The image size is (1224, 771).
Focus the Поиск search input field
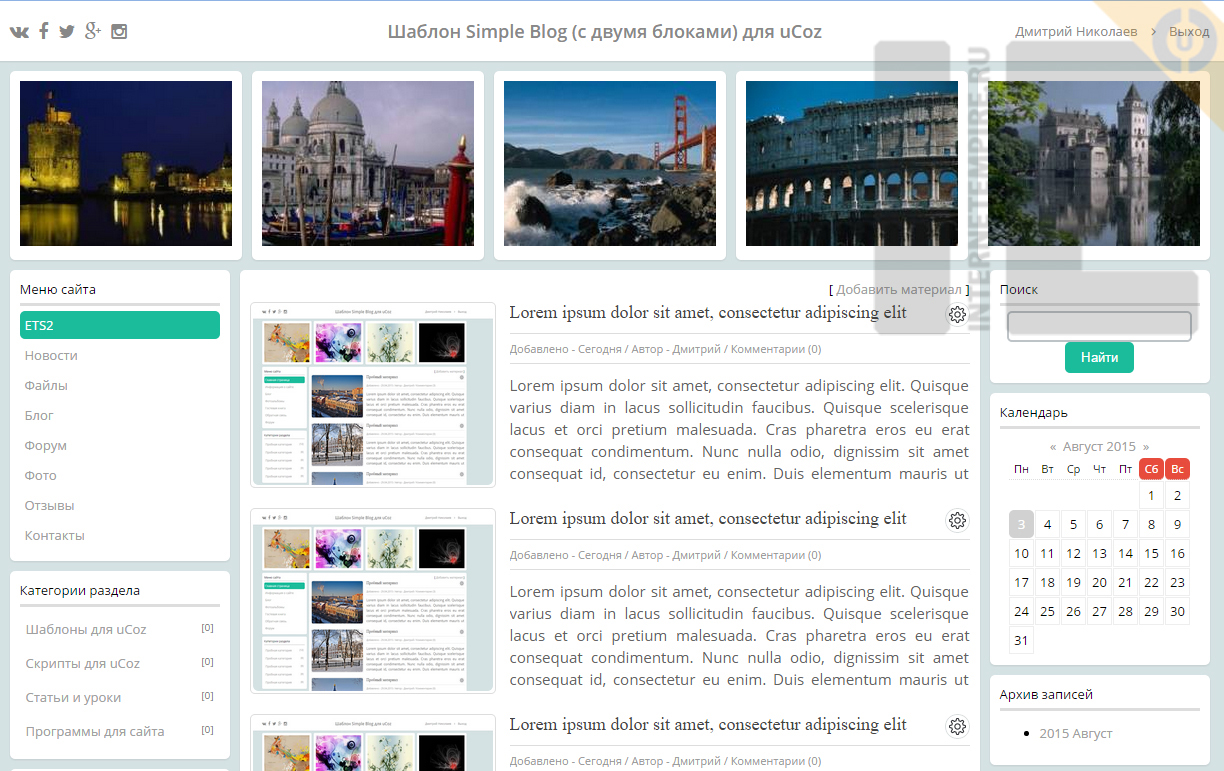coord(1099,326)
